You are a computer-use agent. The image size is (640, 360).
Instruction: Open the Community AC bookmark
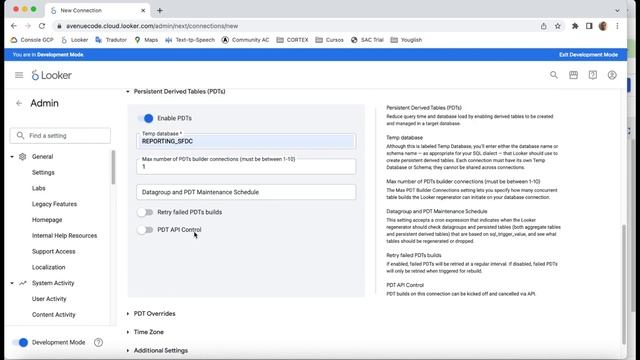[245, 40]
